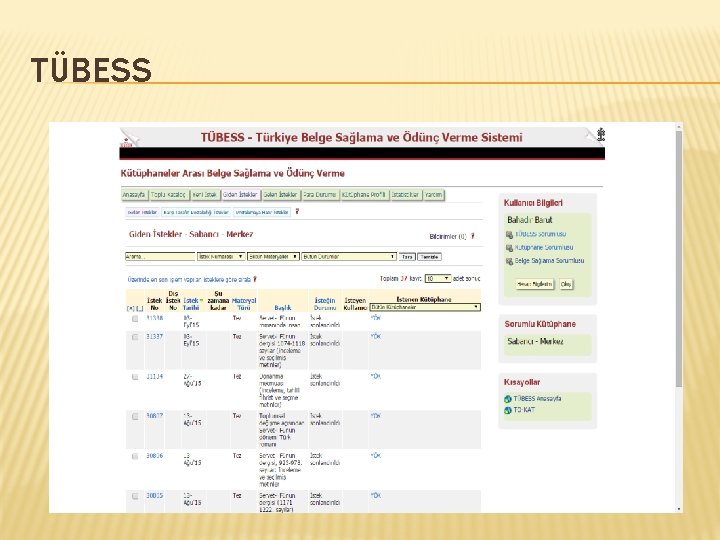720x540 pixels.
Task: Open the Bütün Materyaller dropdown
Action: click(273, 257)
